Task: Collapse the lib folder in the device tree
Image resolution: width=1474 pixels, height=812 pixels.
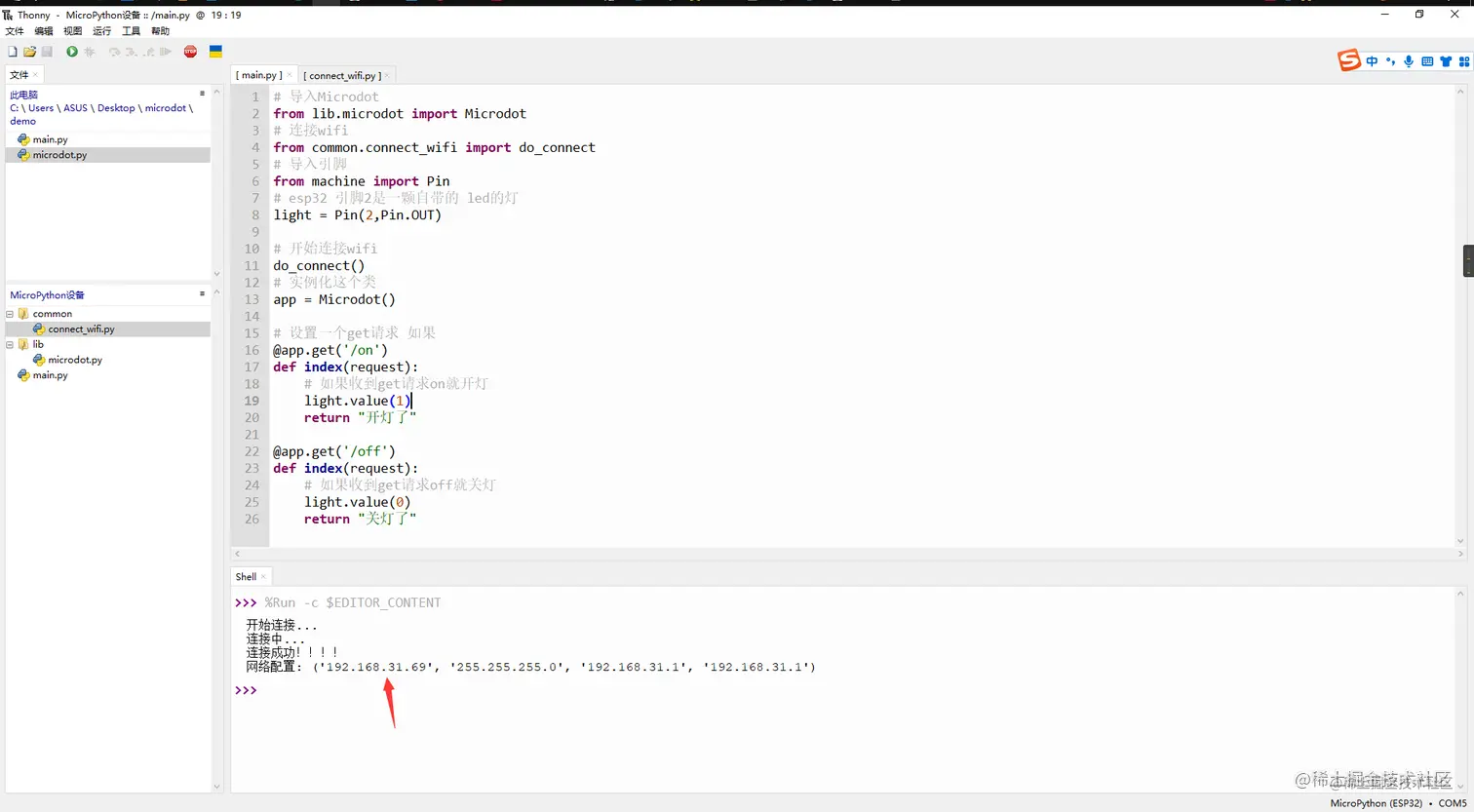Action: click(8, 344)
